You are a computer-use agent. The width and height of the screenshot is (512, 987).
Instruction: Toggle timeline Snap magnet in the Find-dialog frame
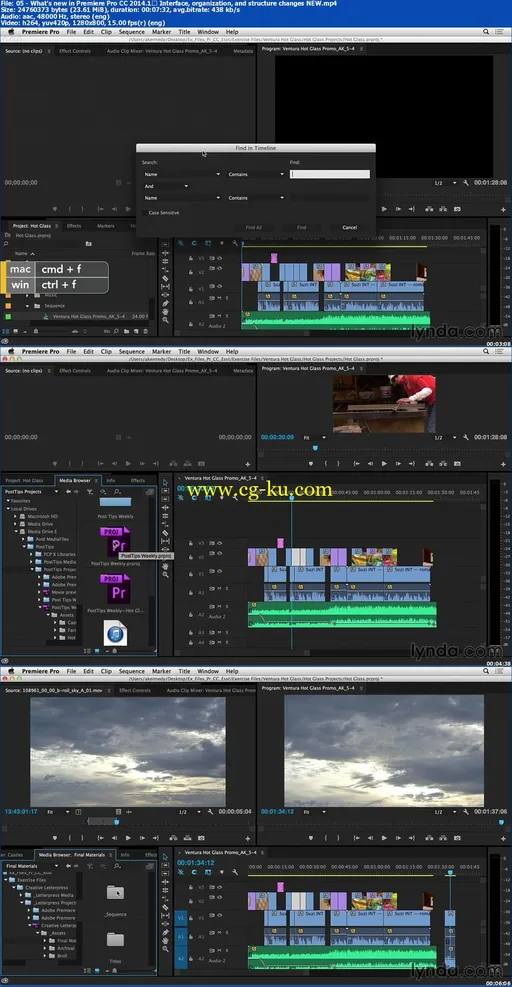pos(193,243)
